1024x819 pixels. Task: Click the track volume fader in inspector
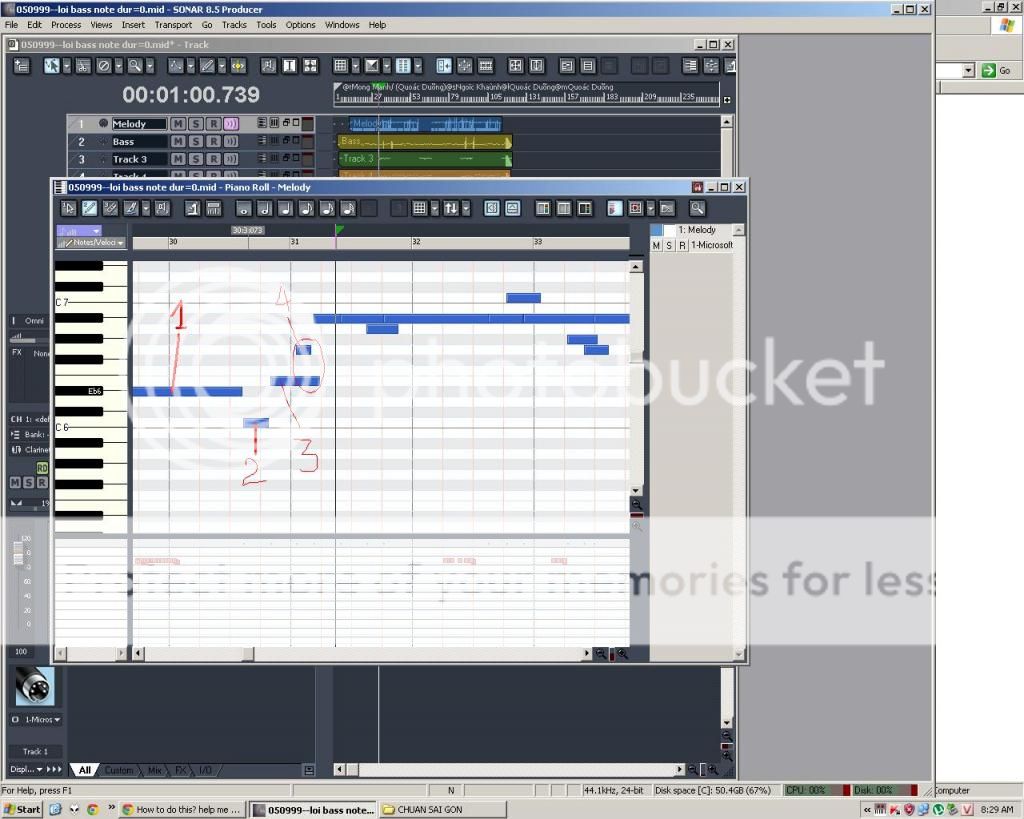15,555
